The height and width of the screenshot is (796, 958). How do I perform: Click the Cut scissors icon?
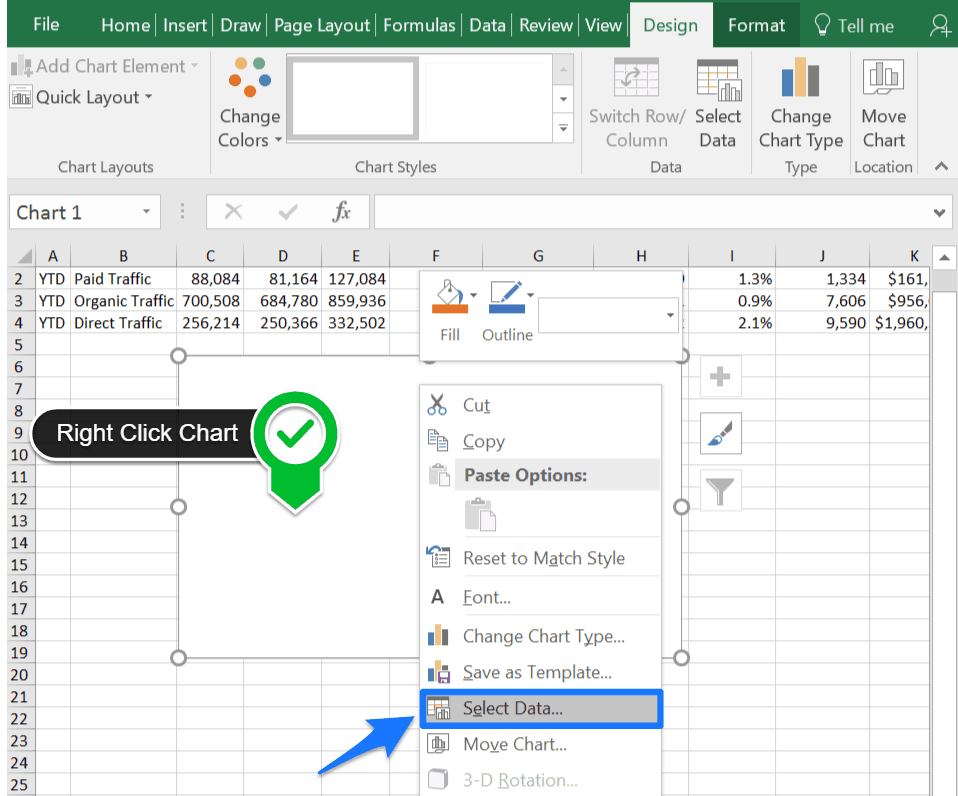point(437,405)
